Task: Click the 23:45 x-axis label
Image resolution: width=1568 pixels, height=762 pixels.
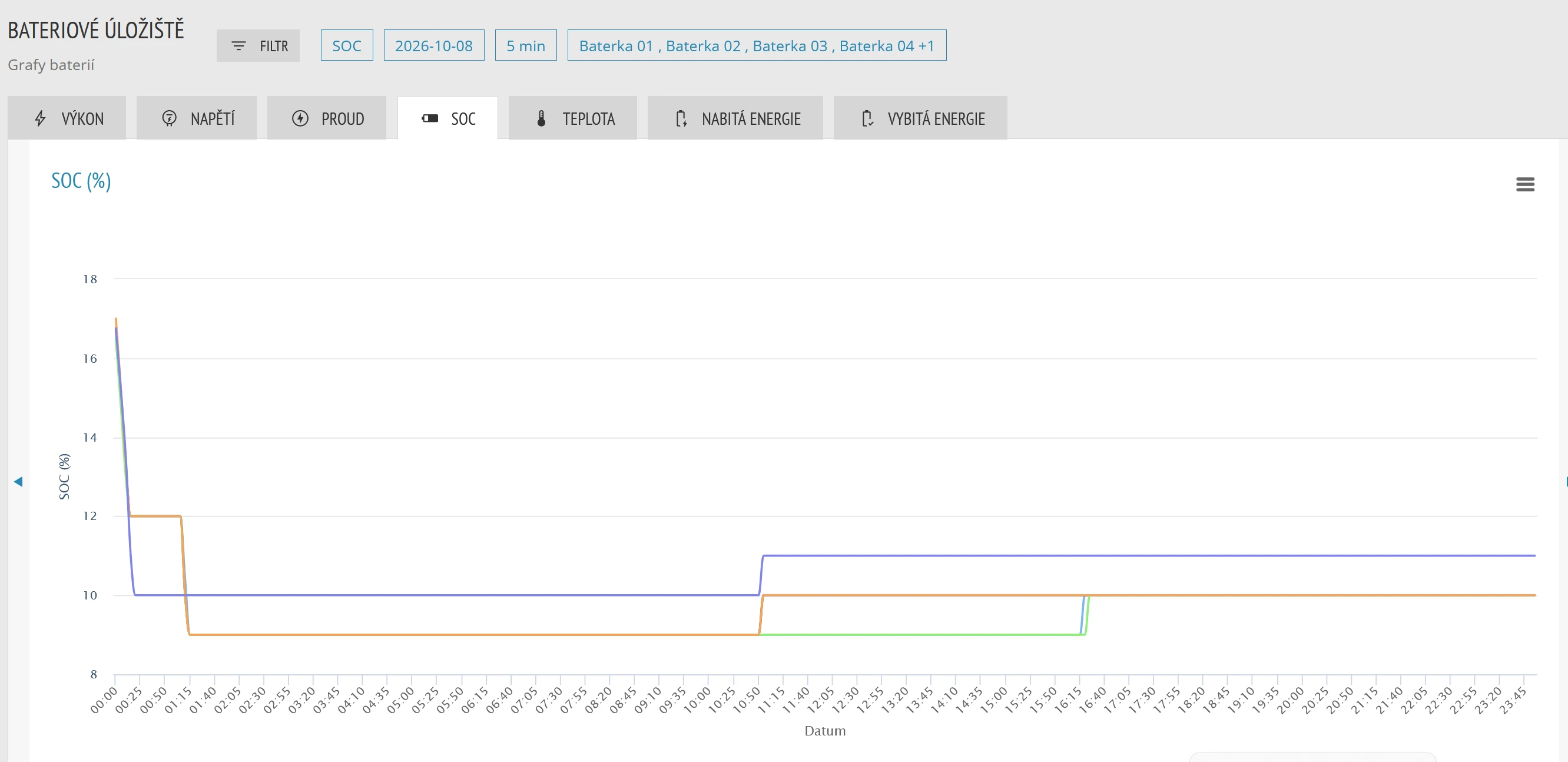Action: click(1513, 700)
